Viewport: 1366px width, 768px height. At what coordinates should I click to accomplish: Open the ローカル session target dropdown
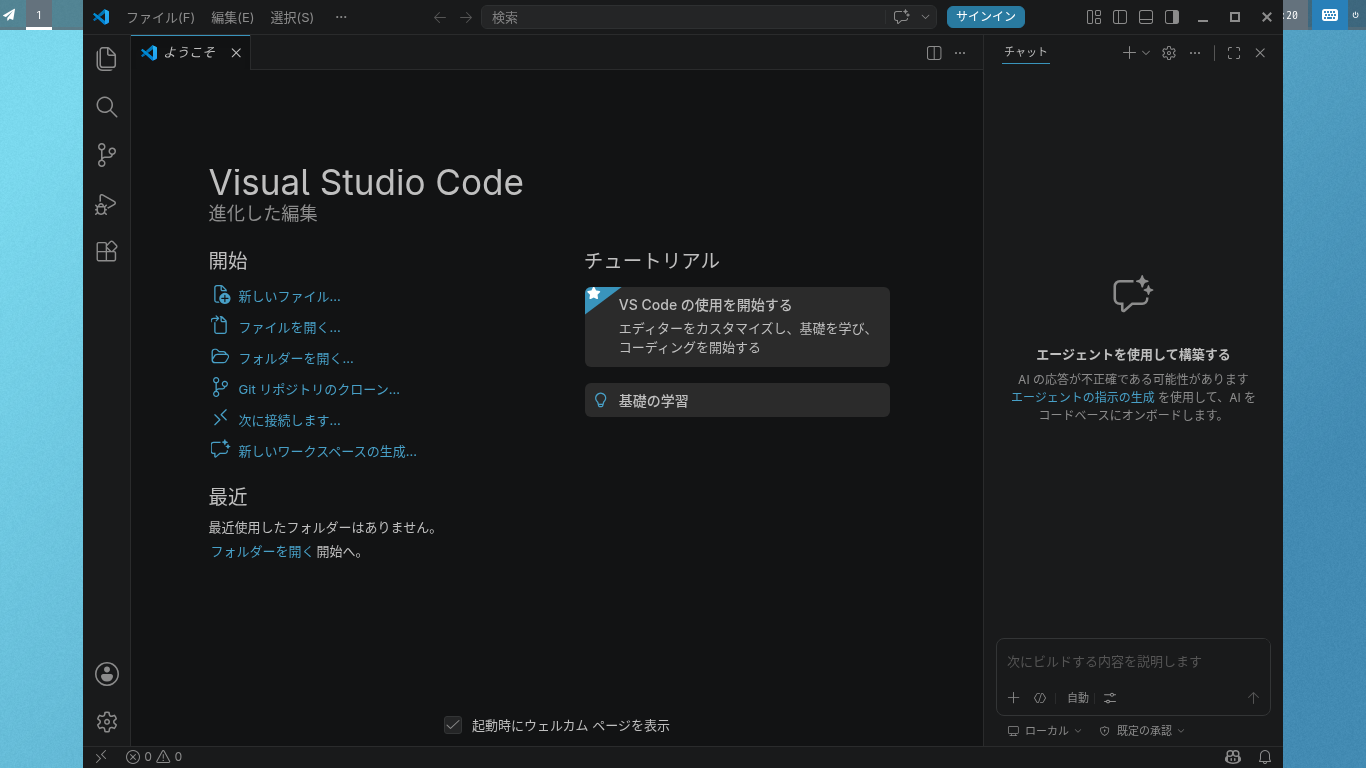pyautogui.click(x=1045, y=731)
